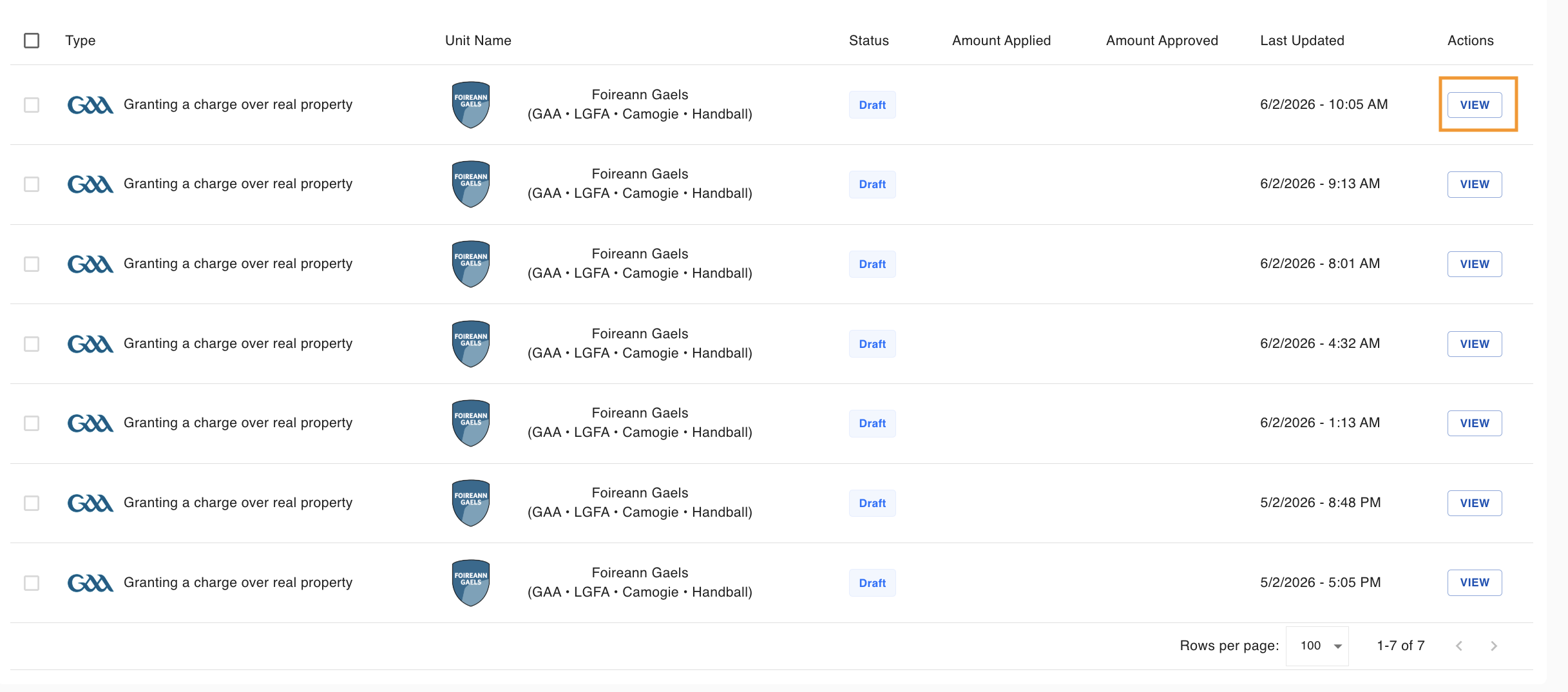Viewport: 1568px width, 692px height.
Task: Click the GAA logo in the 1:13 AM row
Action: (90, 423)
